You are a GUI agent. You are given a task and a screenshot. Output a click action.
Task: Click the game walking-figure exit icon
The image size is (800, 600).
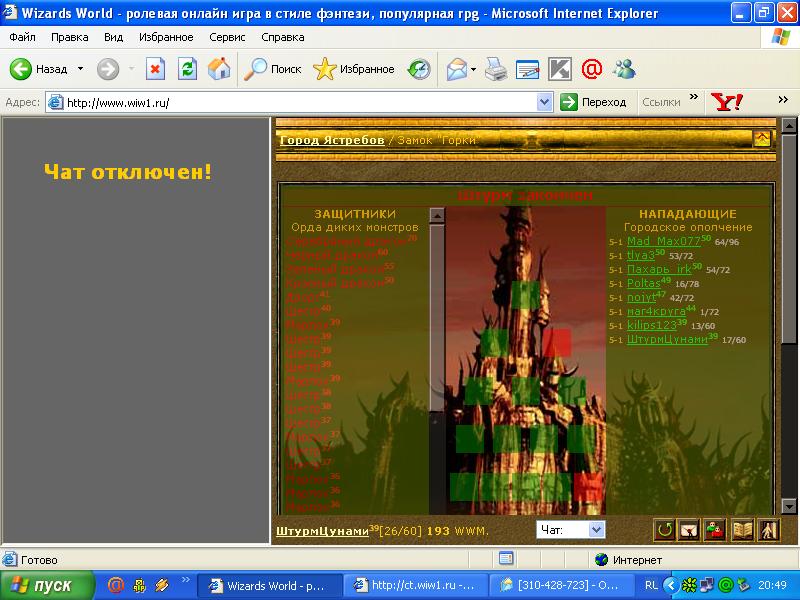point(768,530)
